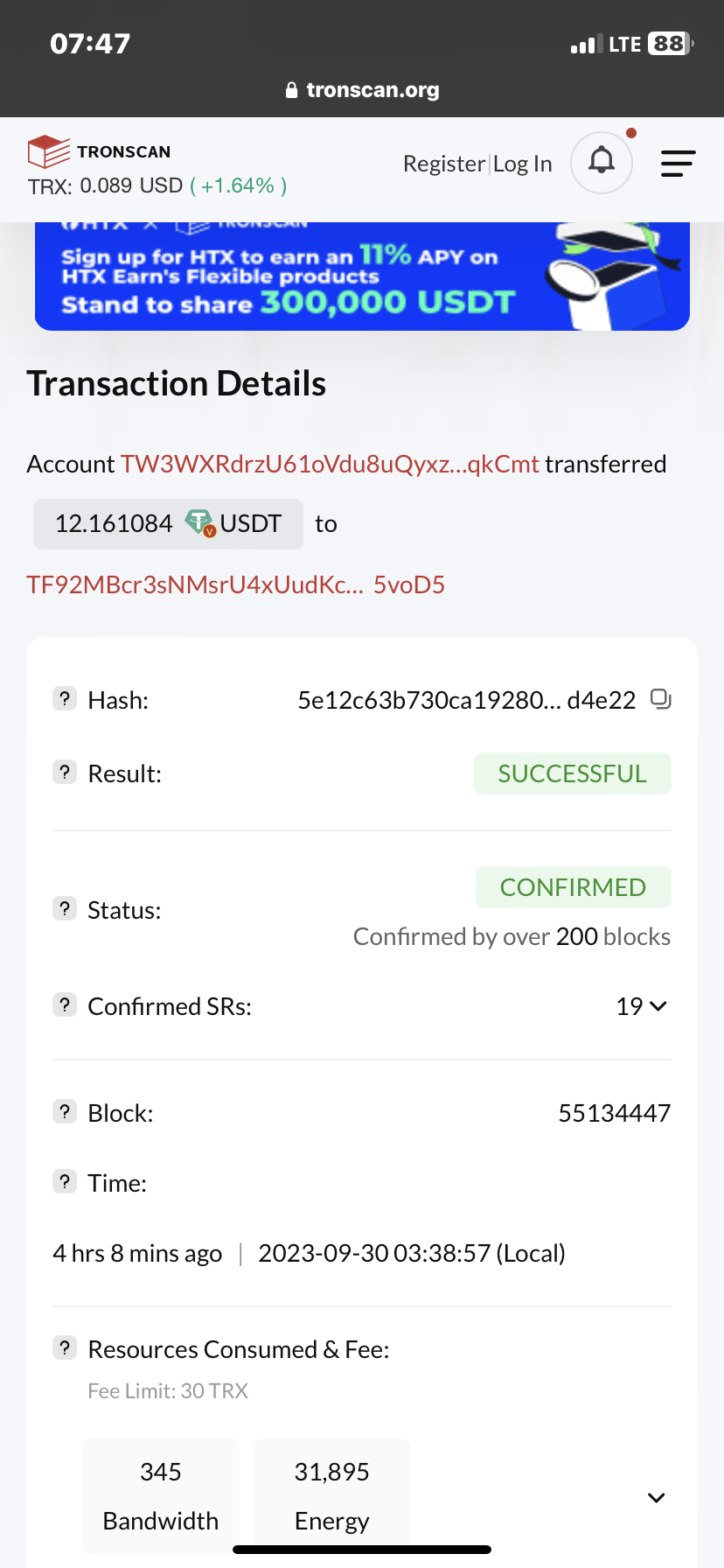Image resolution: width=724 pixels, height=1568 pixels.
Task: Tap the TRONSCAN logo
Action: [99, 151]
